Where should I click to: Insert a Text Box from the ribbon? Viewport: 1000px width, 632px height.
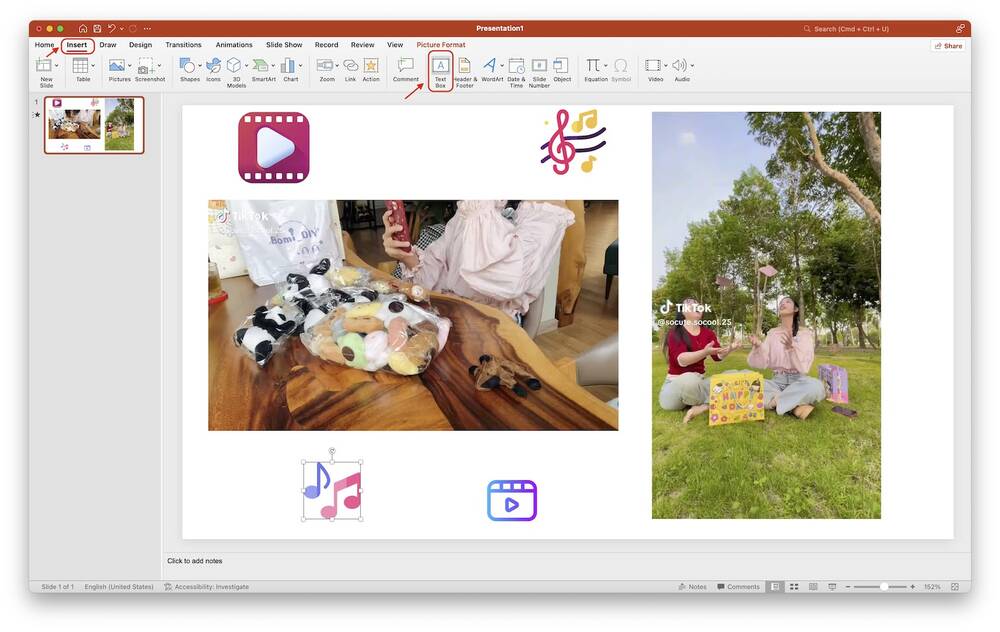point(439,66)
